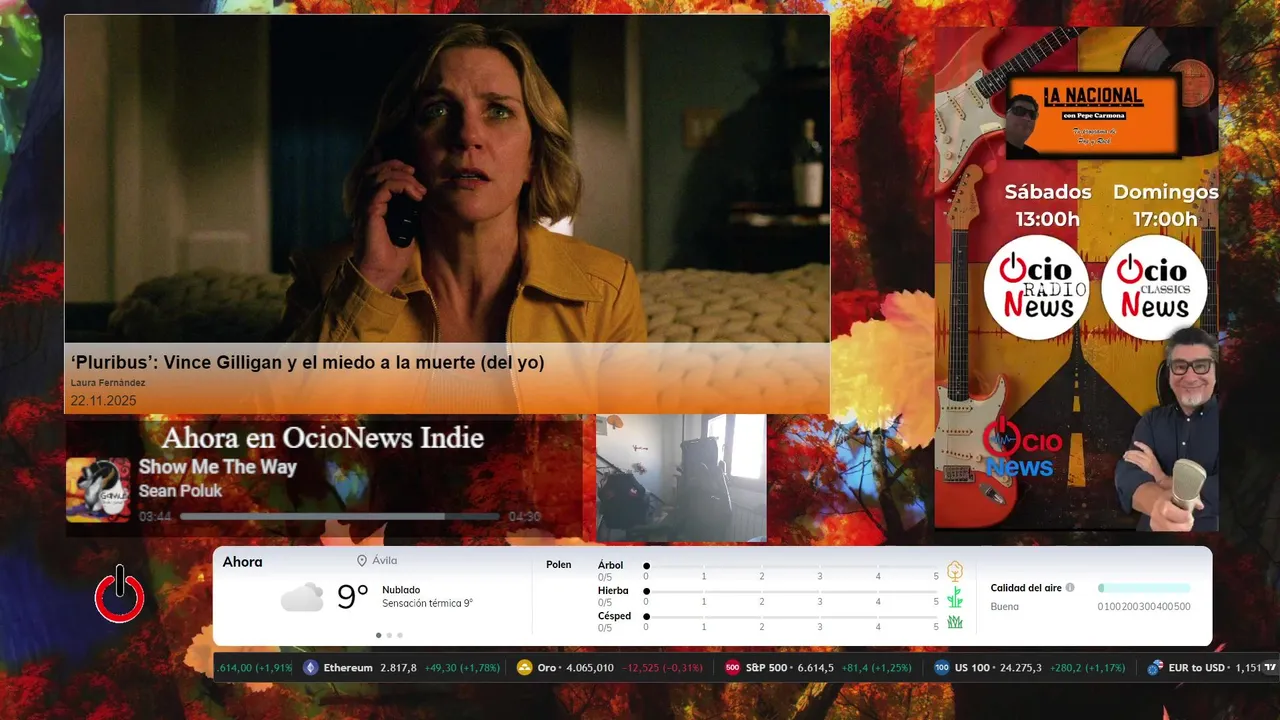
Task: Select the first weather carousel dot
Action: tap(378, 635)
